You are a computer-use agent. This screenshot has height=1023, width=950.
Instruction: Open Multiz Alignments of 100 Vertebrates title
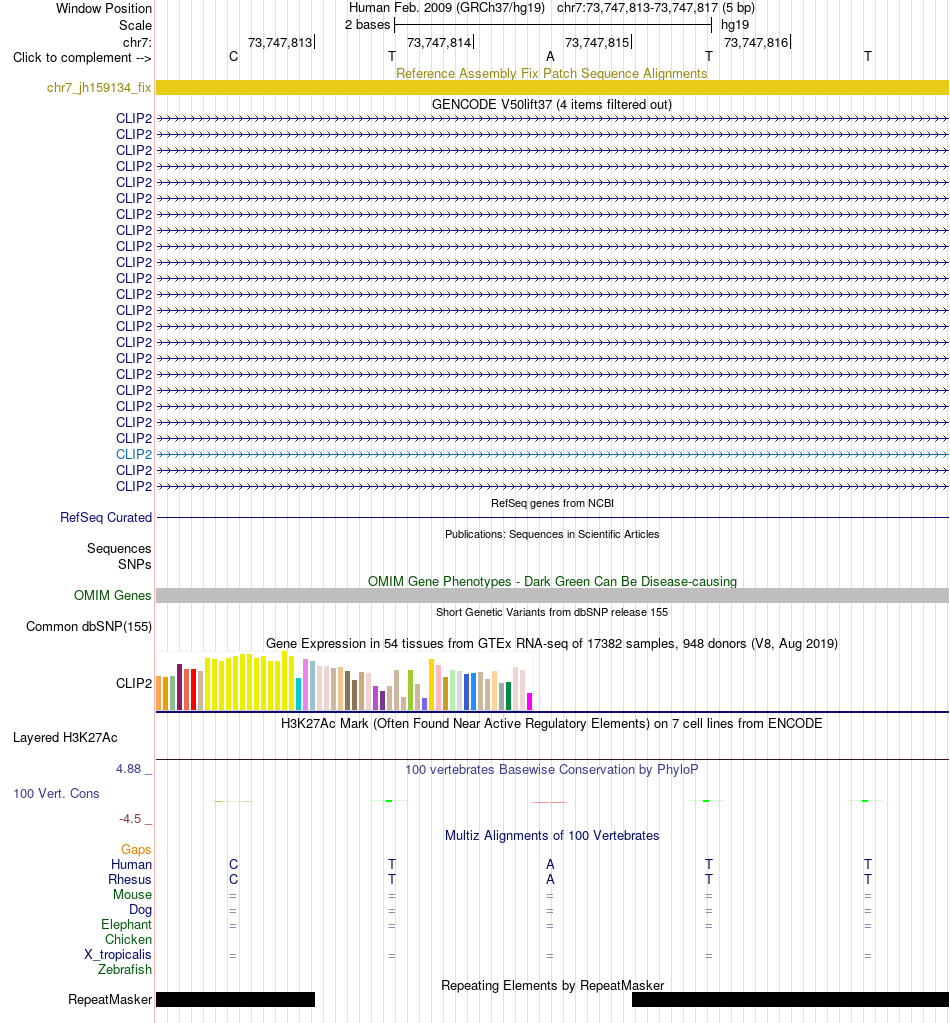point(552,836)
